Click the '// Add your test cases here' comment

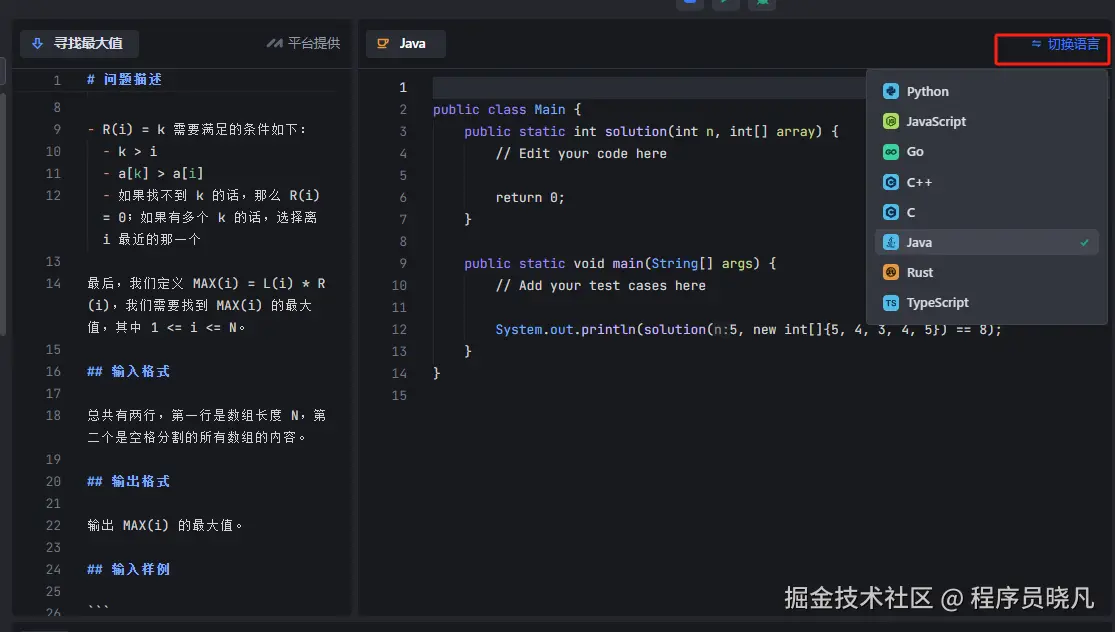tap(601, 285)
